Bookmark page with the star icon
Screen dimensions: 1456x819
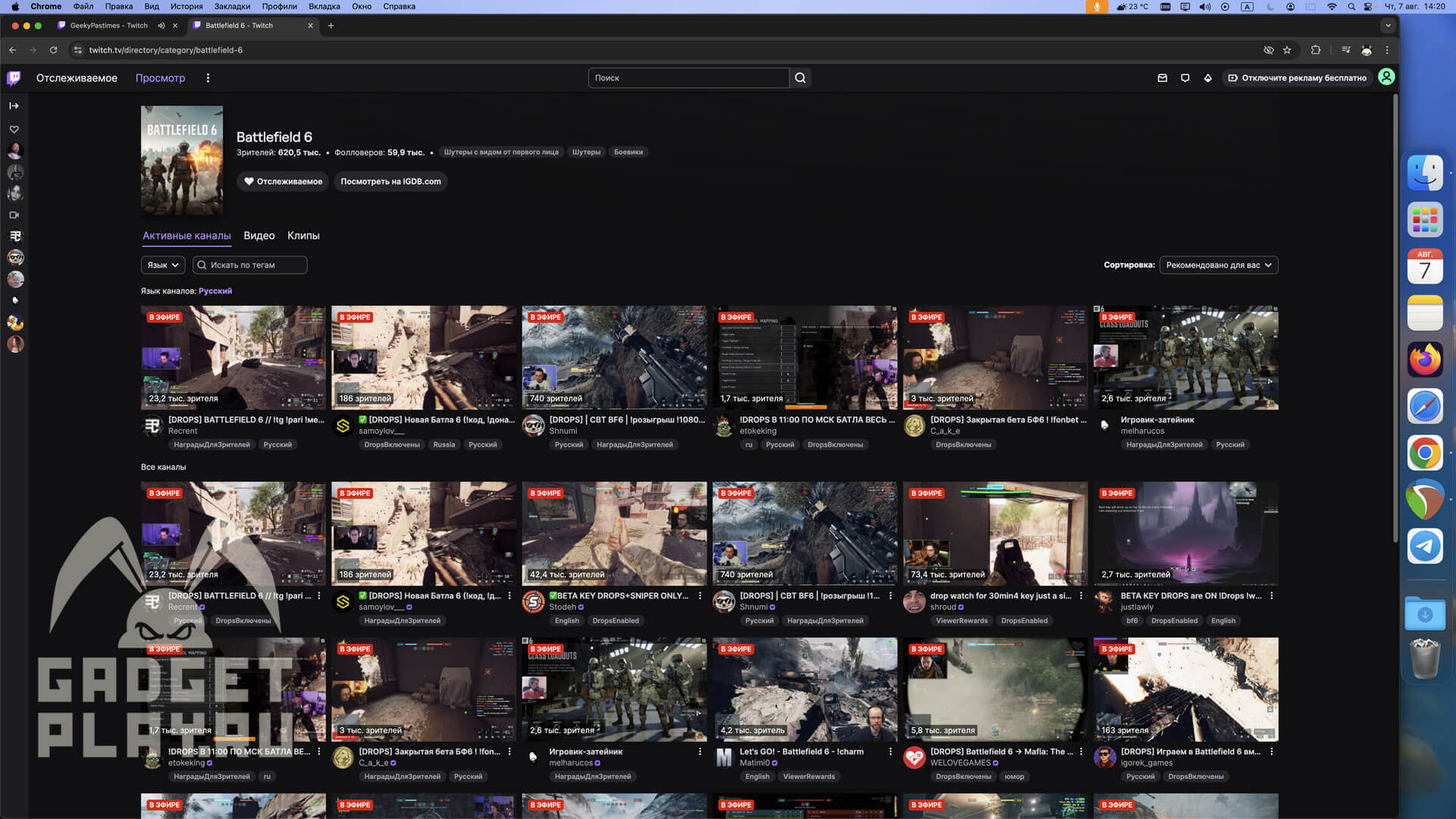(1287, 50)
